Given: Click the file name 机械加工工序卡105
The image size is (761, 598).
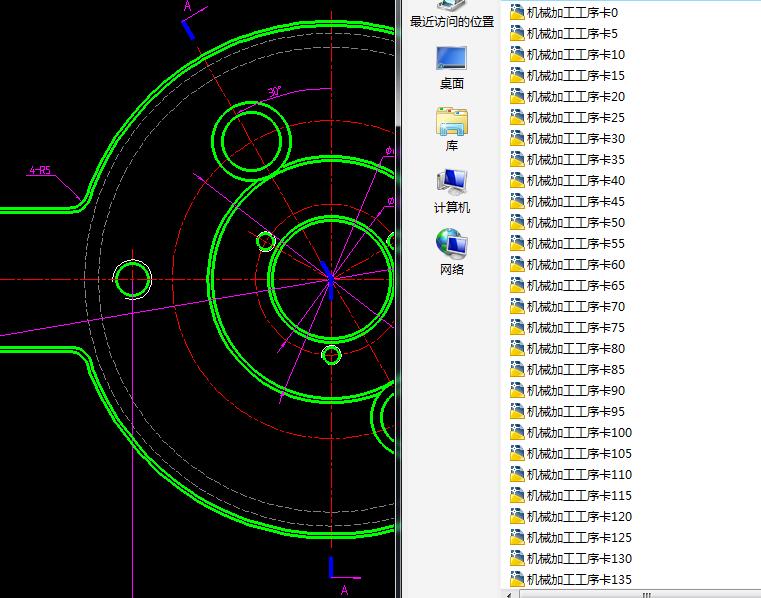Looking at the screenshot, I should [579, 453].
